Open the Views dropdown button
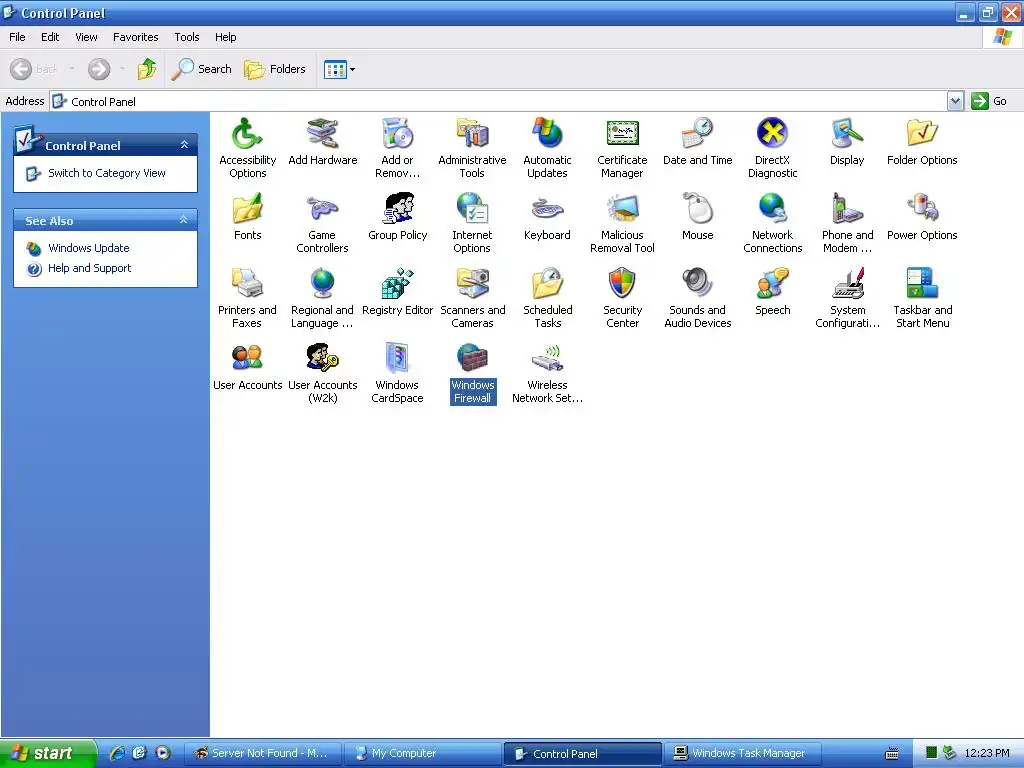This screenshot has width=1024, height=768. coord(340,69)
